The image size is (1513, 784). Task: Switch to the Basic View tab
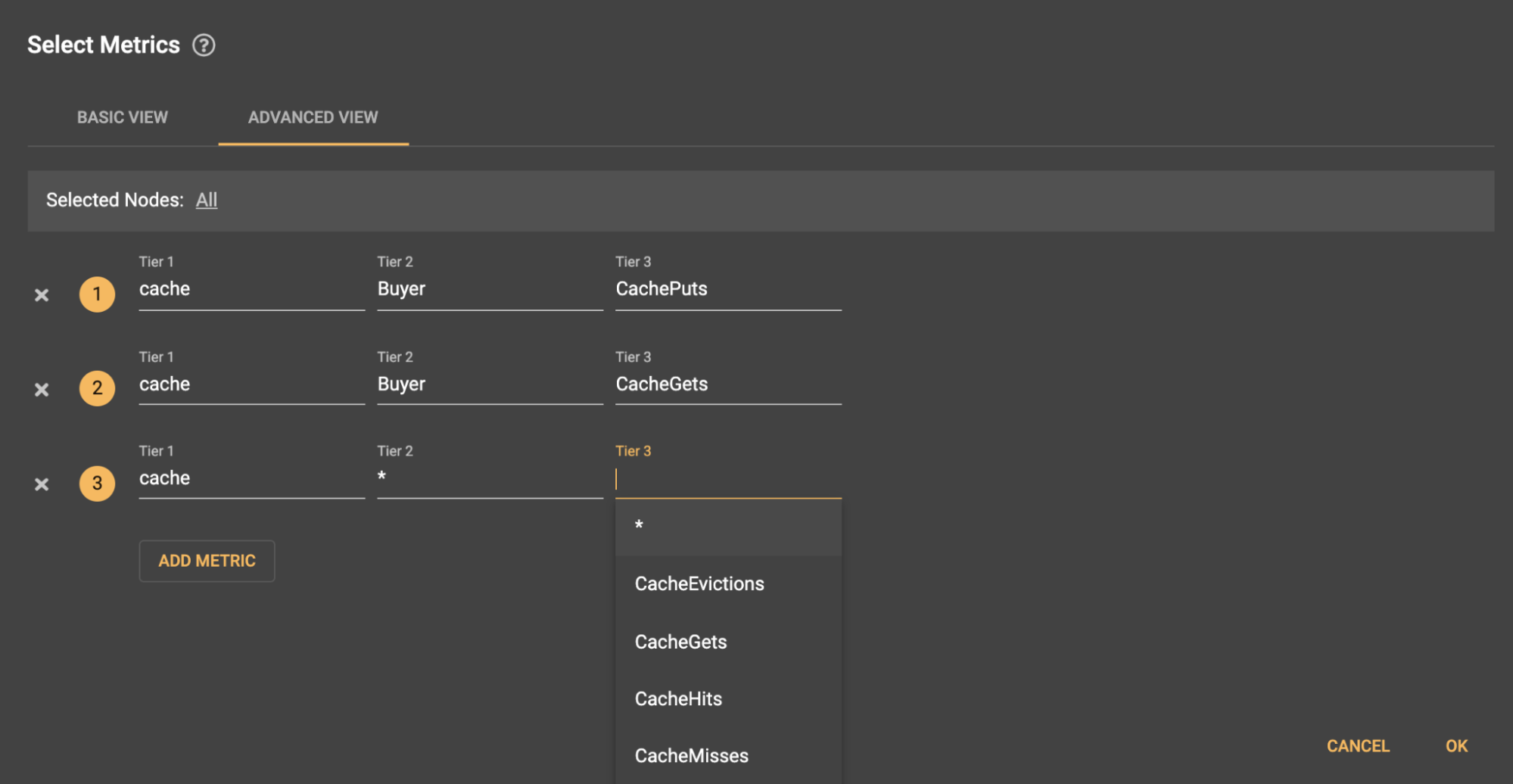[123, 117]
